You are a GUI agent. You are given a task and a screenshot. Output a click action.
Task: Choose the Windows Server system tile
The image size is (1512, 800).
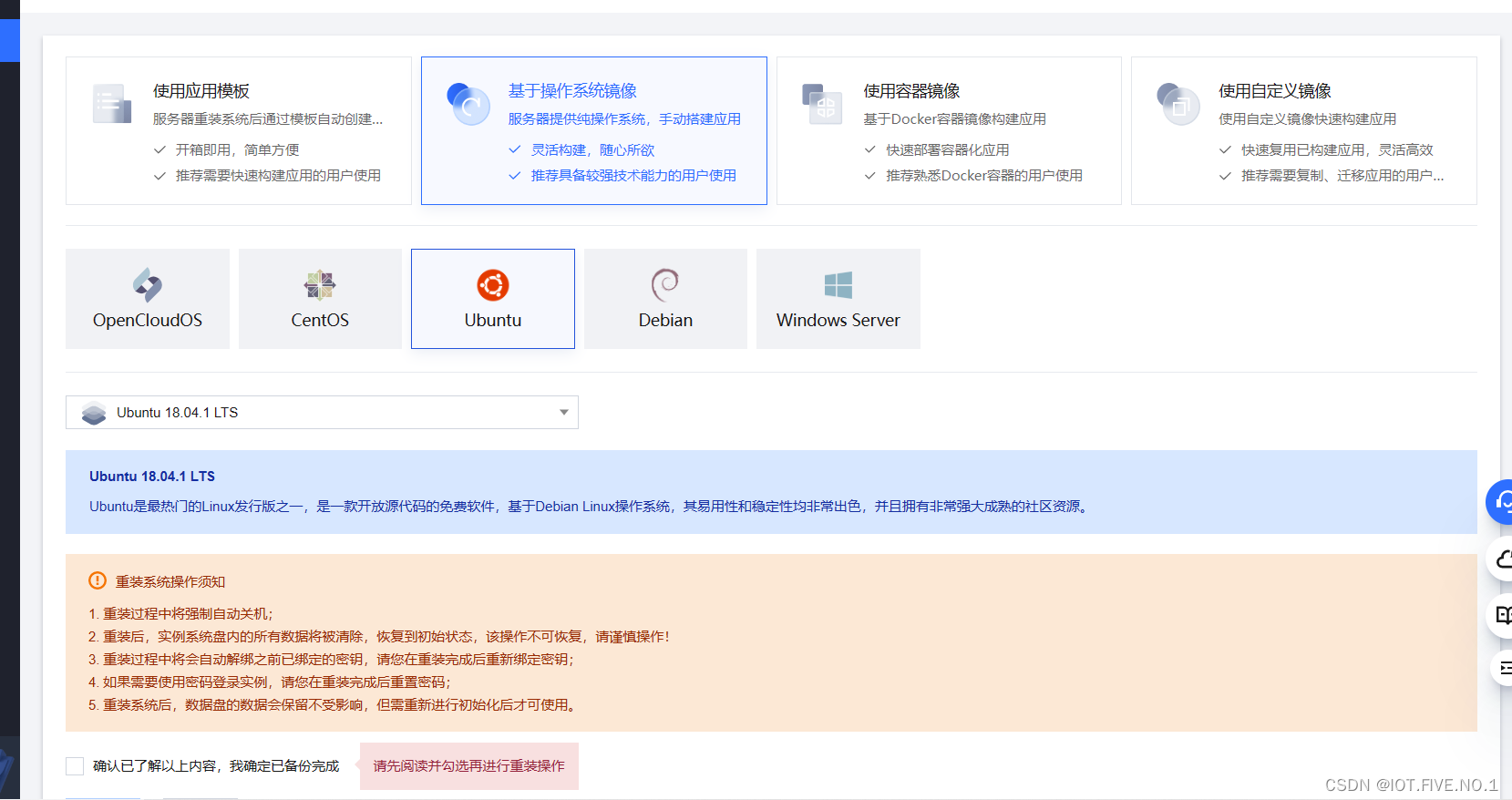coord(838,299)
